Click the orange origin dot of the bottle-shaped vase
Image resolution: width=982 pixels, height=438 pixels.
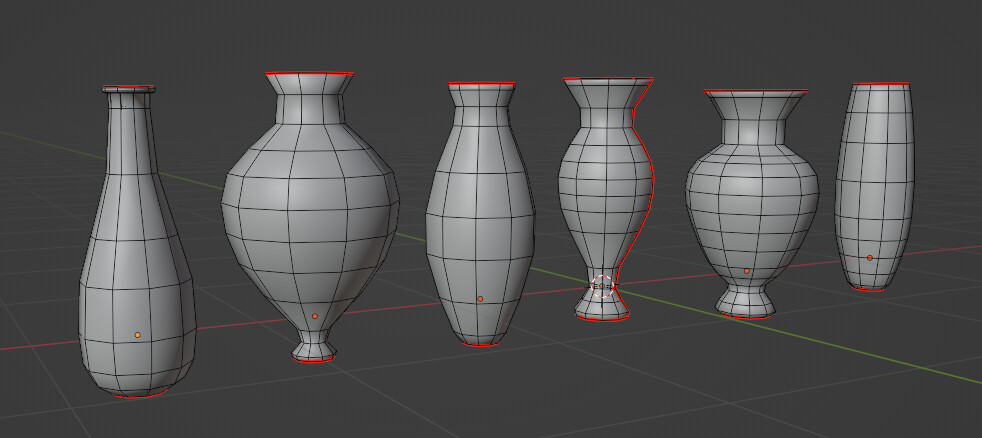point(138,335)
